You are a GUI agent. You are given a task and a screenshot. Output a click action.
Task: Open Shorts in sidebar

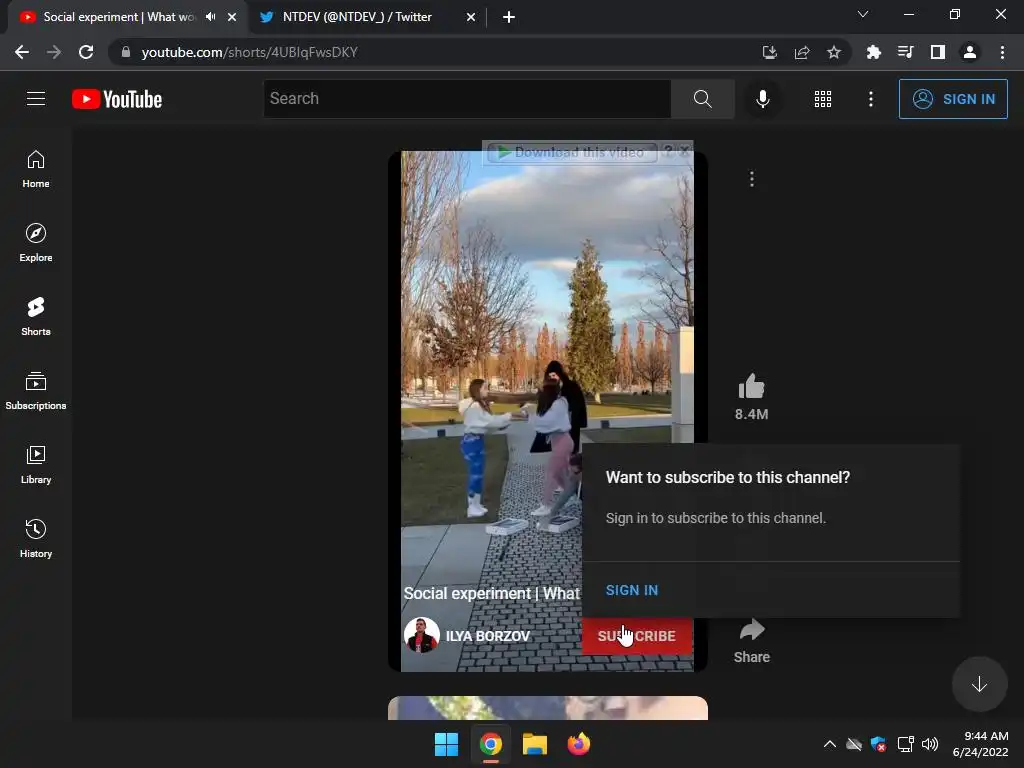pos(36,317)
